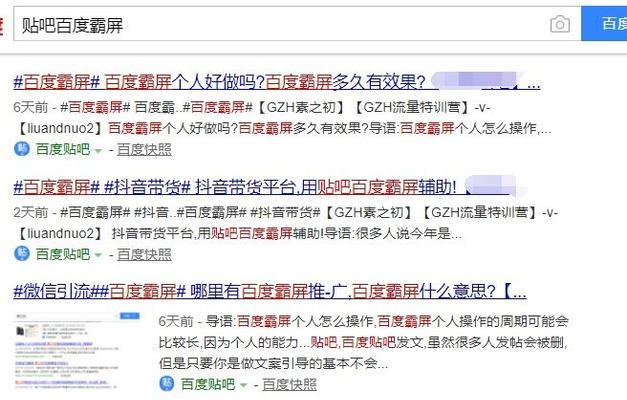
Task: Click the camera image search icon
Action: 560,24
